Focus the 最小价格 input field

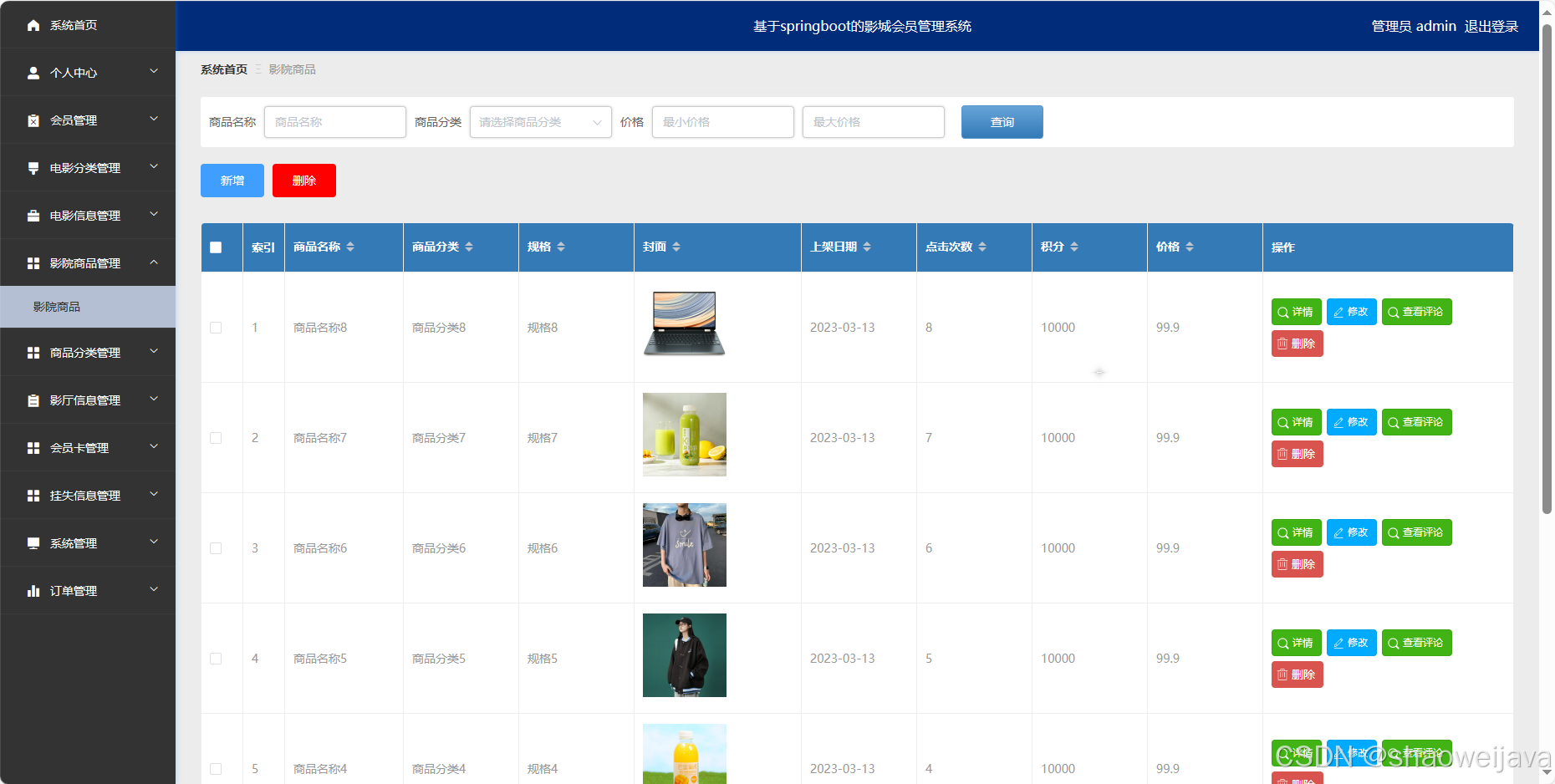click(723, 122)
